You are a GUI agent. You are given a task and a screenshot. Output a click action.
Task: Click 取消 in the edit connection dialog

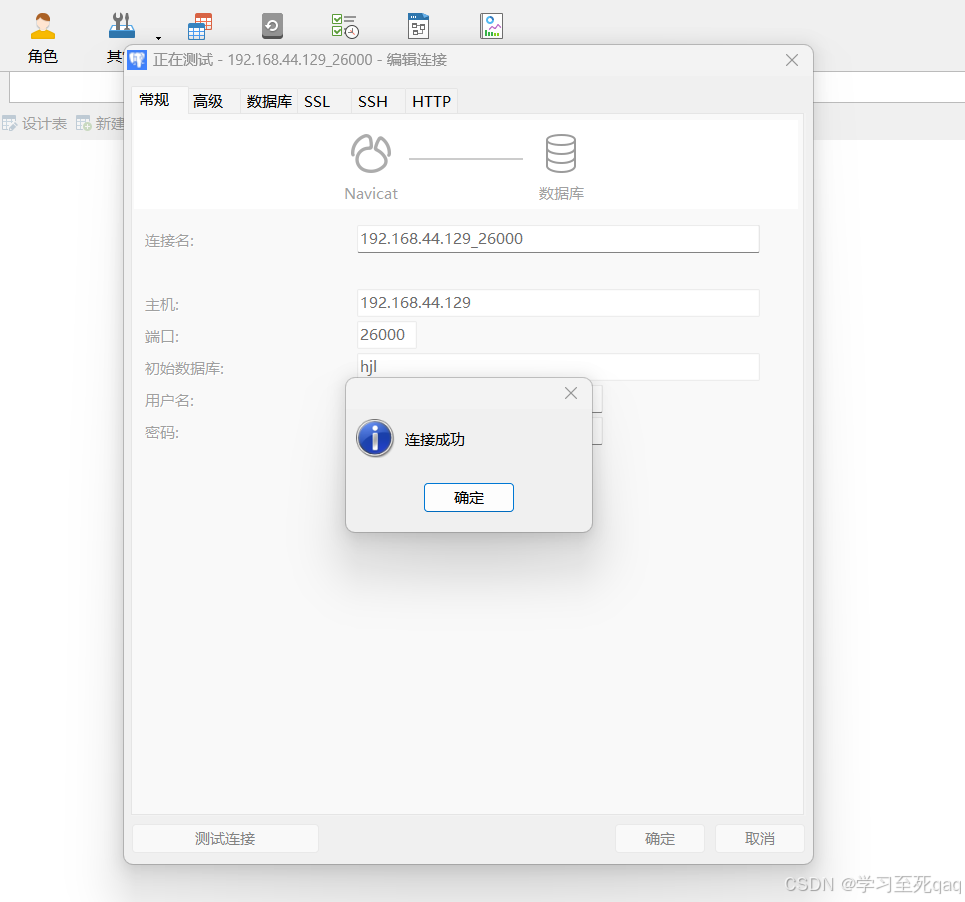point(759,839)
